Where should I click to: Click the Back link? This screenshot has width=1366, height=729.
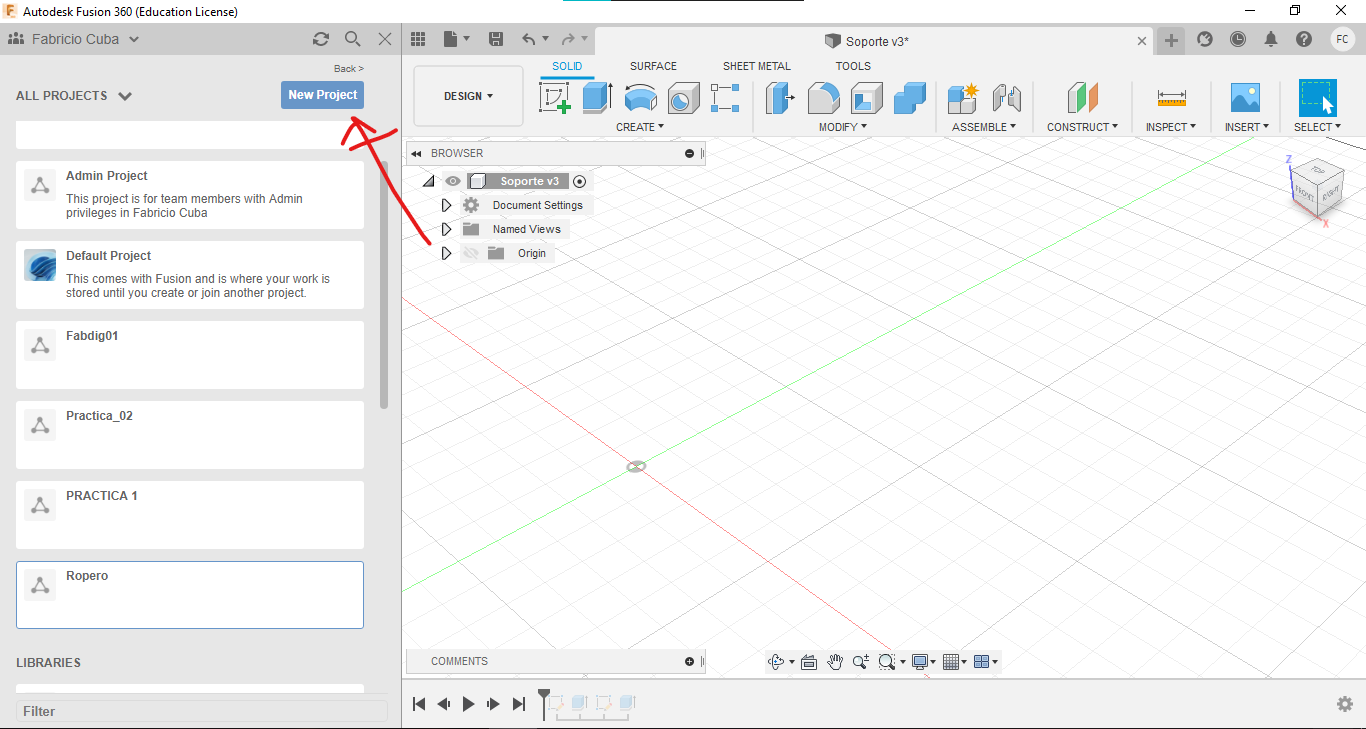click(x=349, y=69)
